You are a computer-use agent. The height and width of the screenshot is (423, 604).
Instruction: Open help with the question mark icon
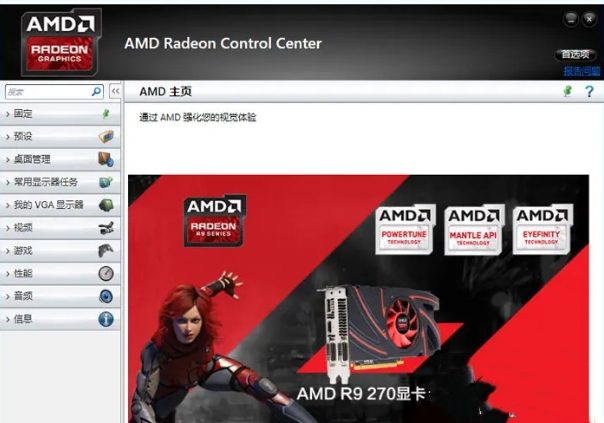pyautogui.click(x=589, y=91)
